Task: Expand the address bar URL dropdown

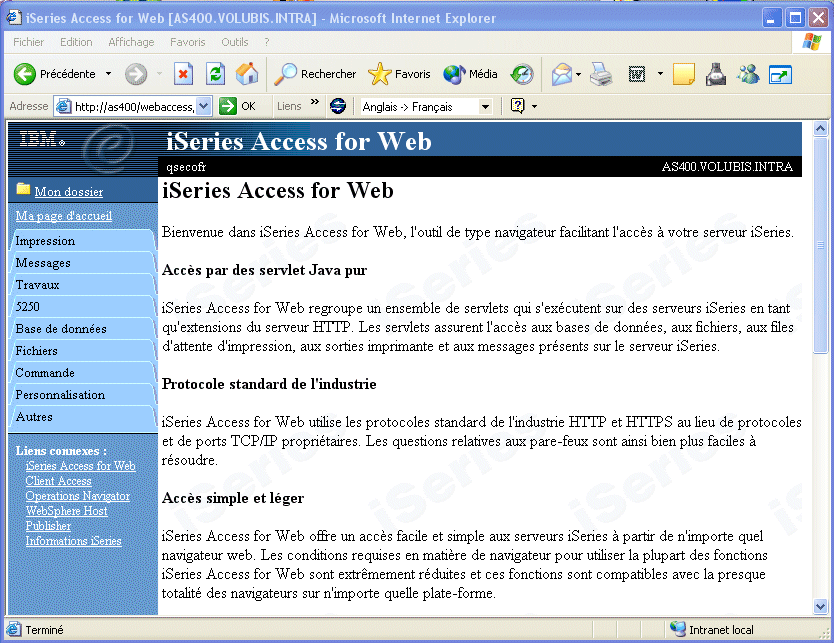Action: click(204, 106)
